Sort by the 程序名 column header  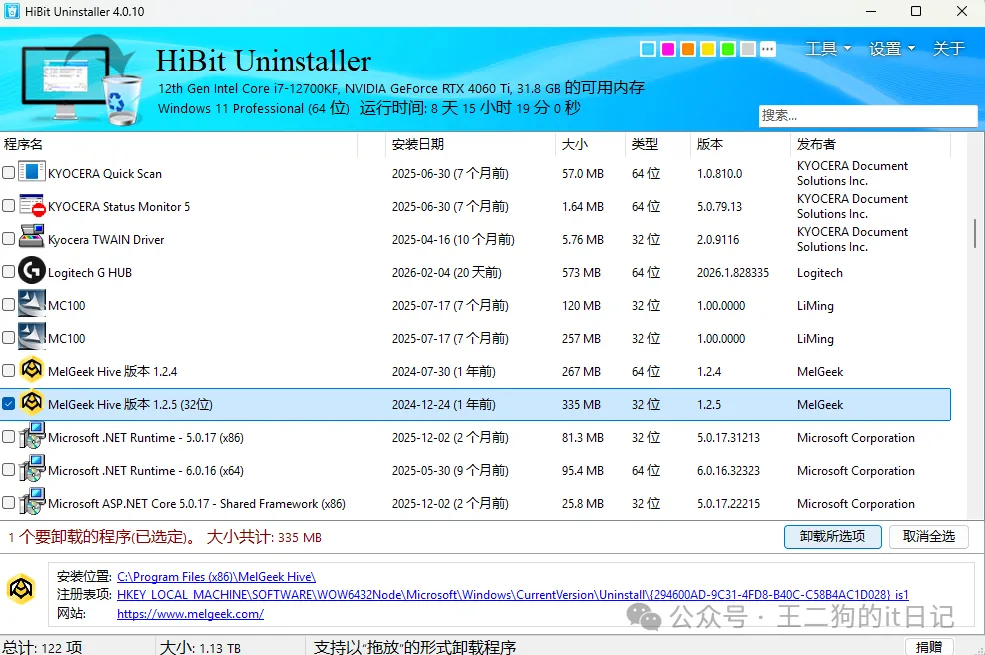pos(179,144)
